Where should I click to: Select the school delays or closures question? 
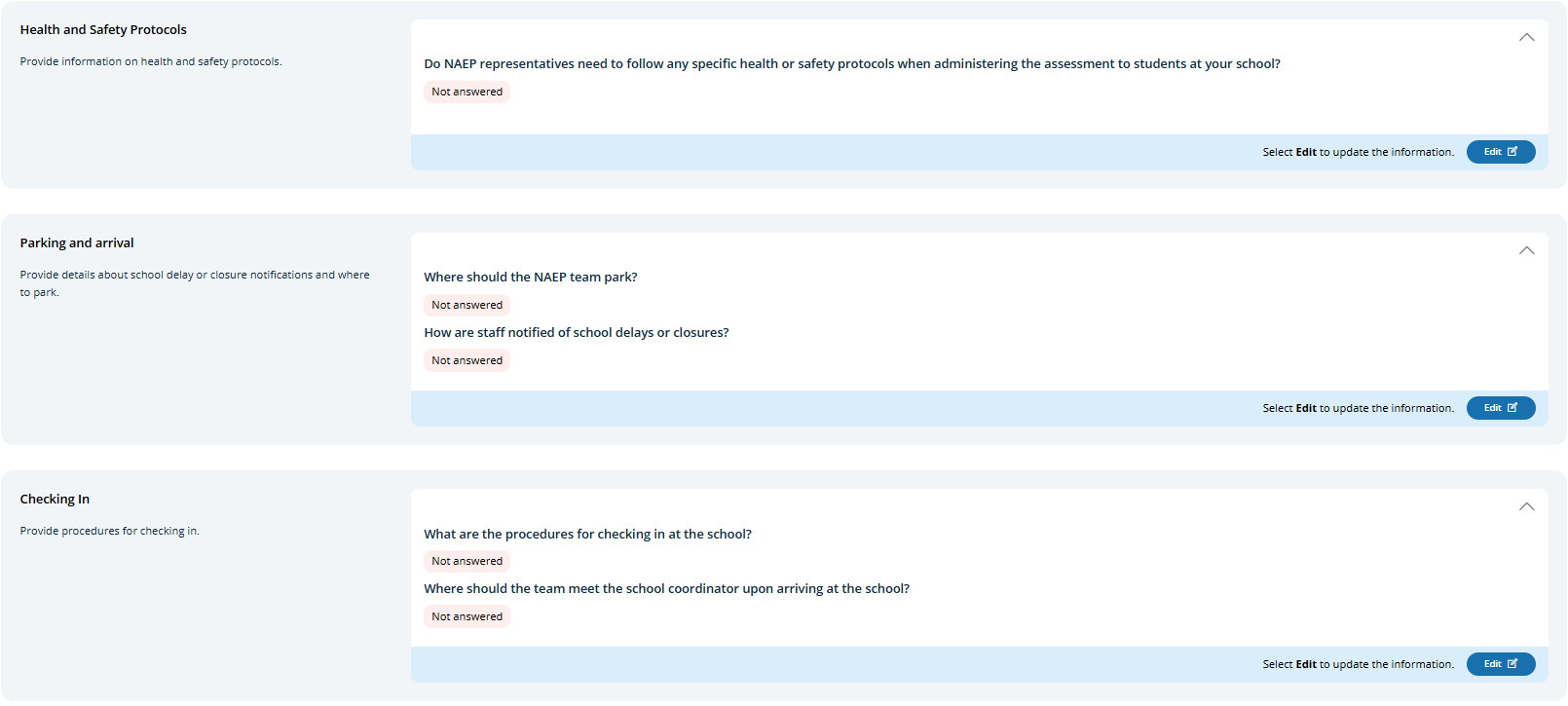577,333
